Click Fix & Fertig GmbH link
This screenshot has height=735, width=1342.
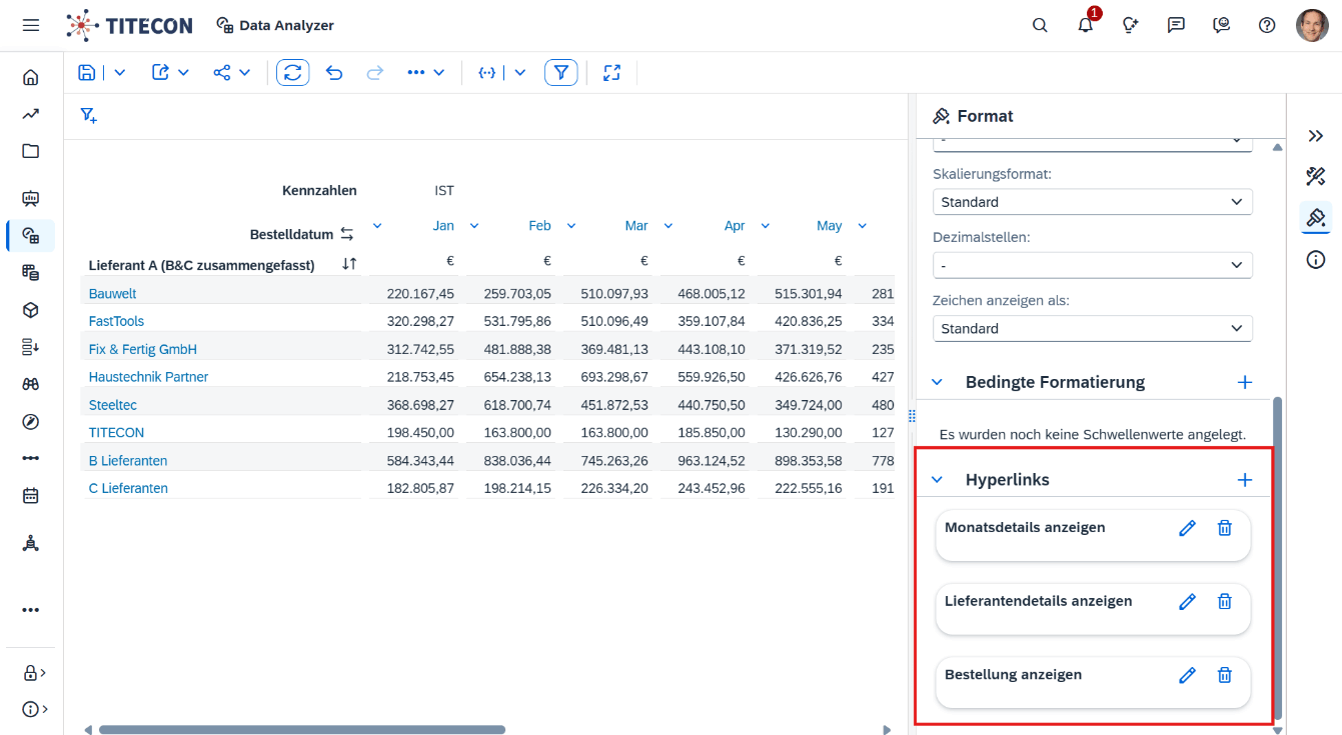143,349
